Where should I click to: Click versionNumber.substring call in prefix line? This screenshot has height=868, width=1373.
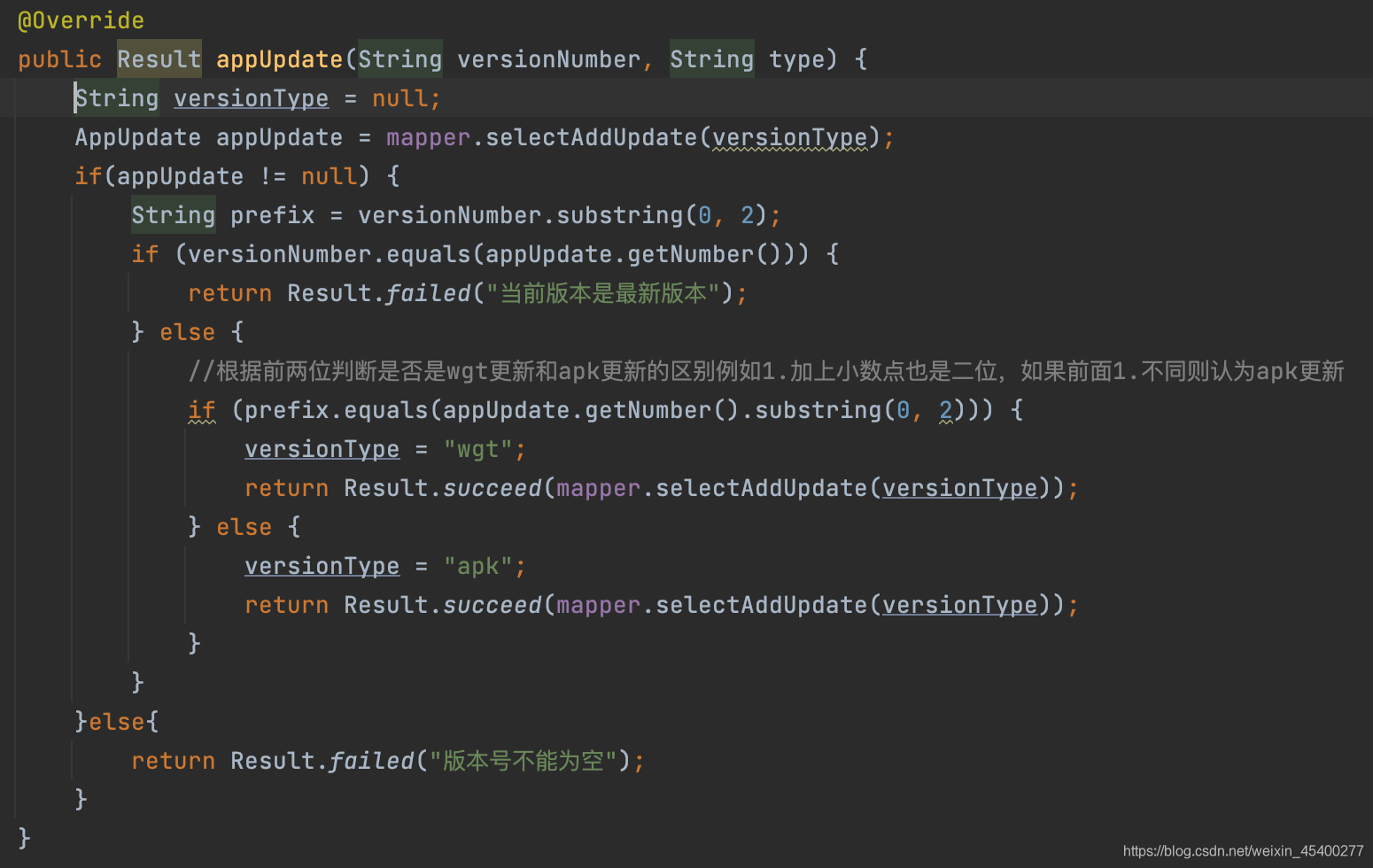coord(520,215)
